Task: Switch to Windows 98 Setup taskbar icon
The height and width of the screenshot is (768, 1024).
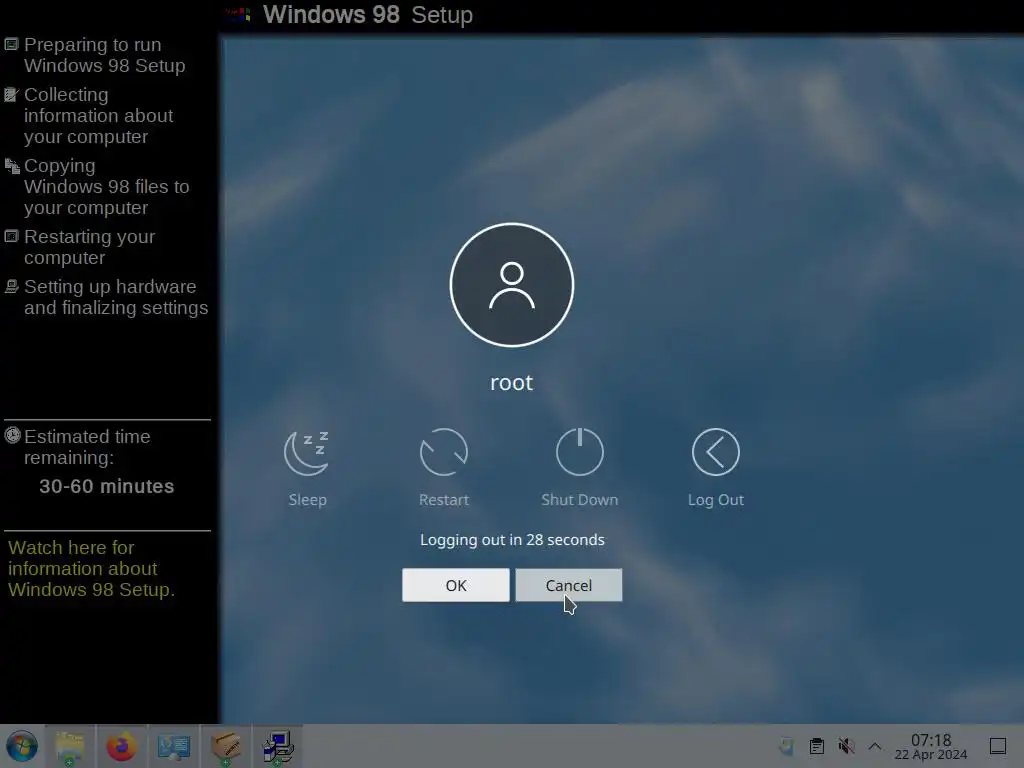Action: pos(278,746)
